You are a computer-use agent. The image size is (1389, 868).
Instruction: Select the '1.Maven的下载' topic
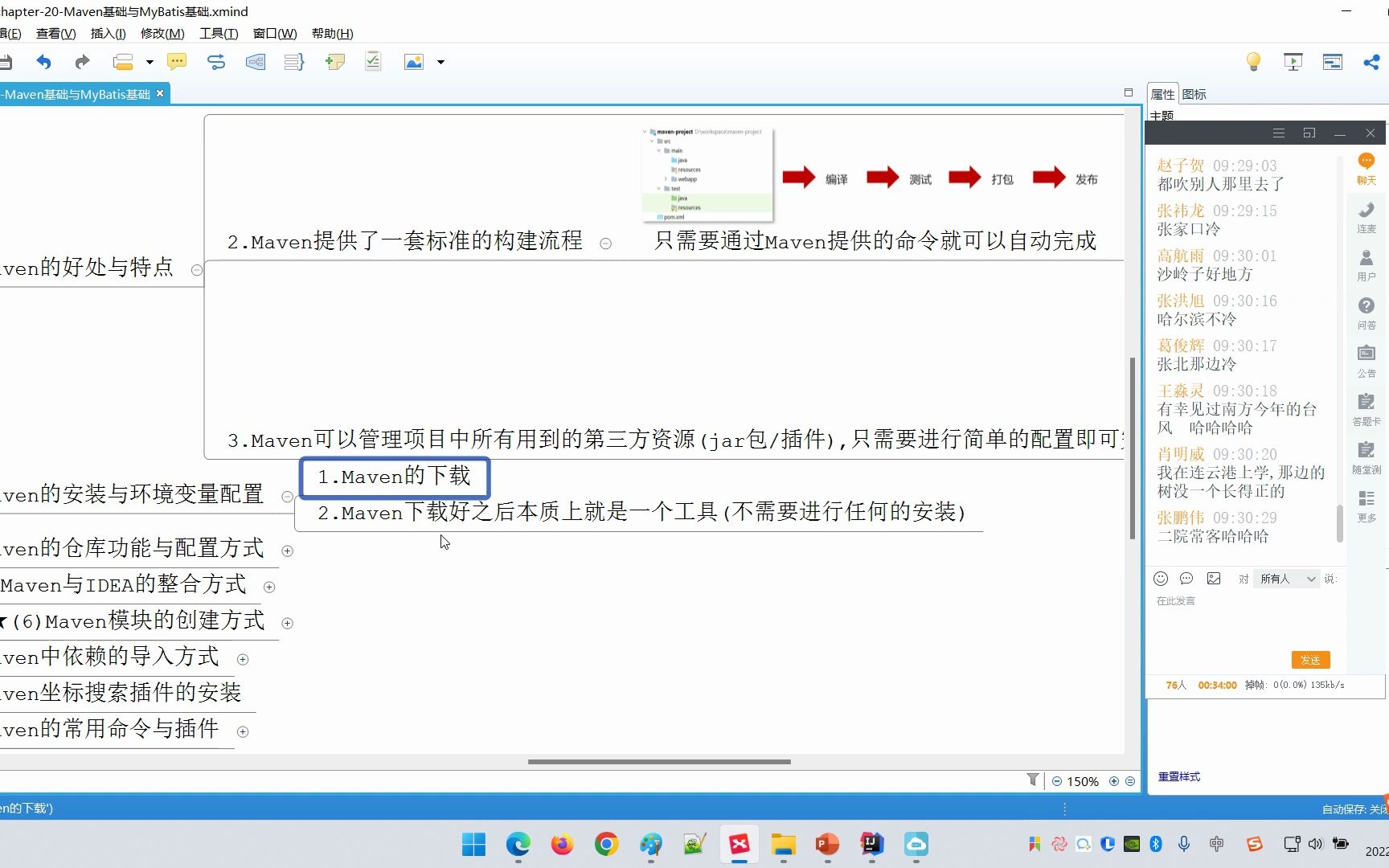click(x=394, y=477)
